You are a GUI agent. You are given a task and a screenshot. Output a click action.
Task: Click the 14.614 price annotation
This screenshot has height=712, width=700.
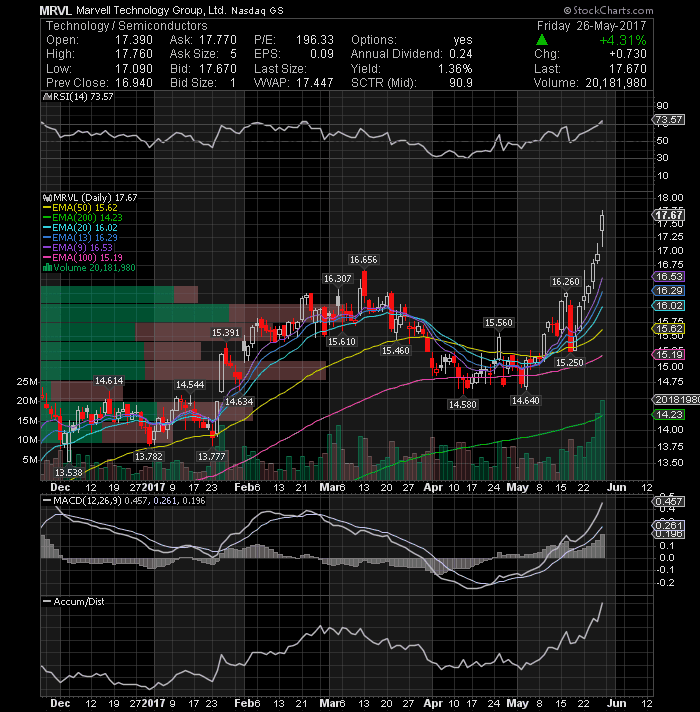[109, 381]
